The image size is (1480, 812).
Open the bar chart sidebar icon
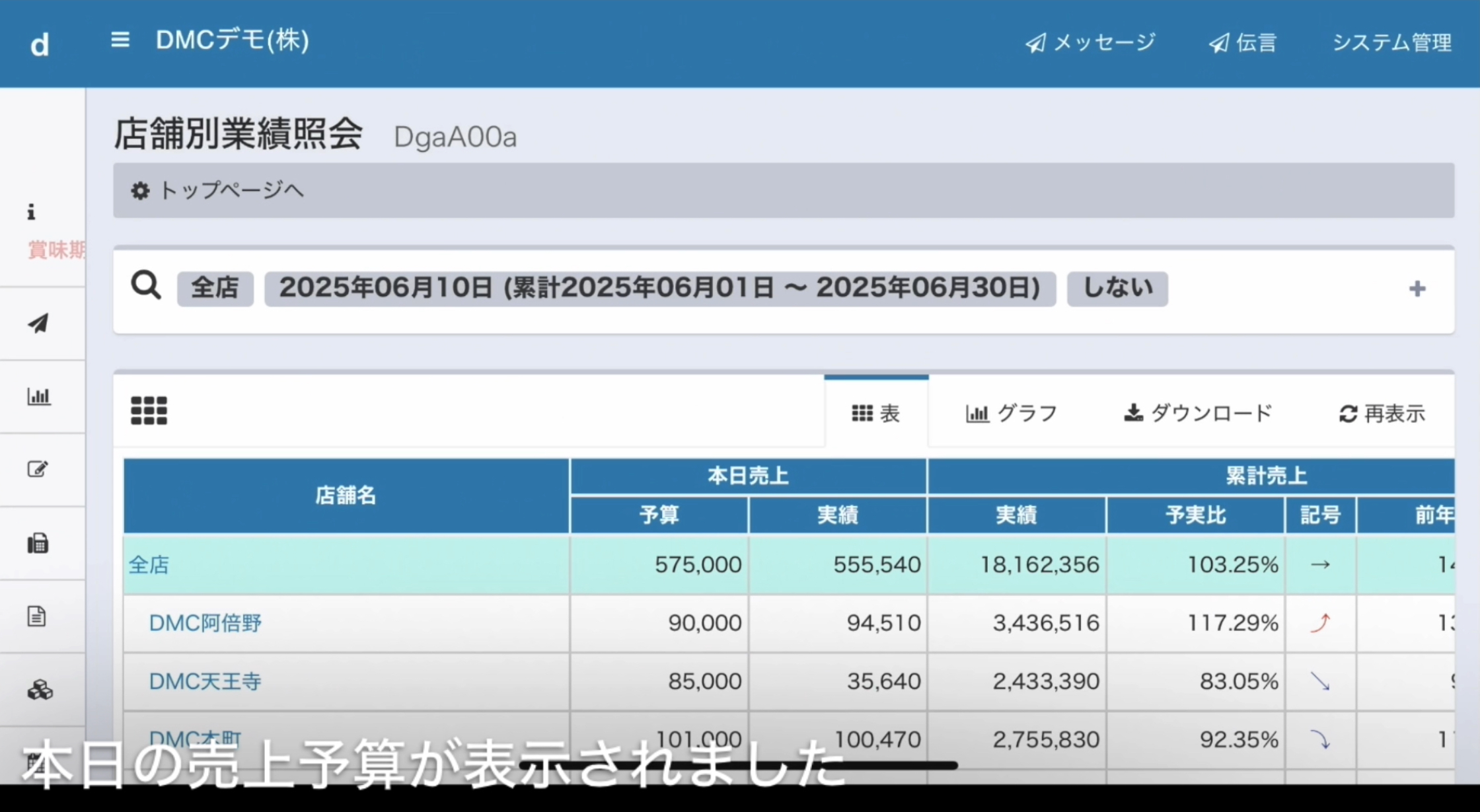[x=38, y=396]
